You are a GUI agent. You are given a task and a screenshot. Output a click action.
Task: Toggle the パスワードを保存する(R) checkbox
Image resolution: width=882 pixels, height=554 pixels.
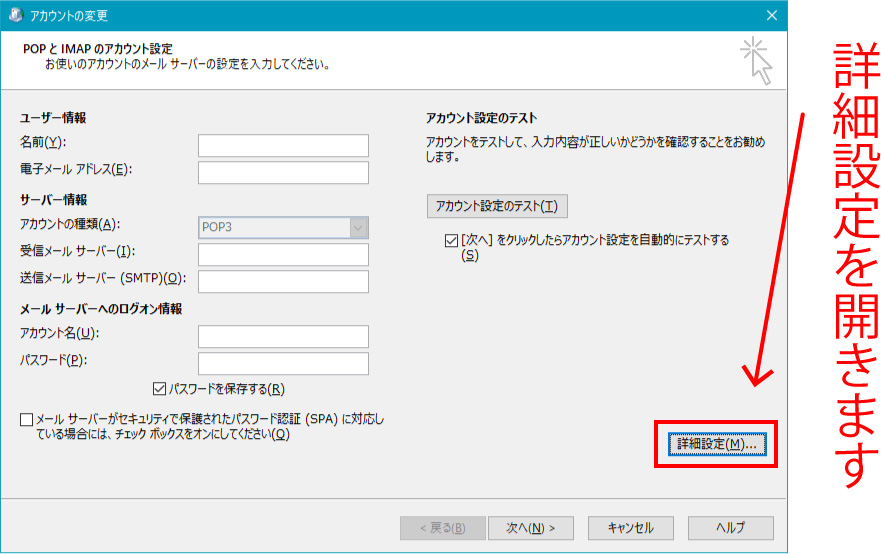click(x=159, y=389)
